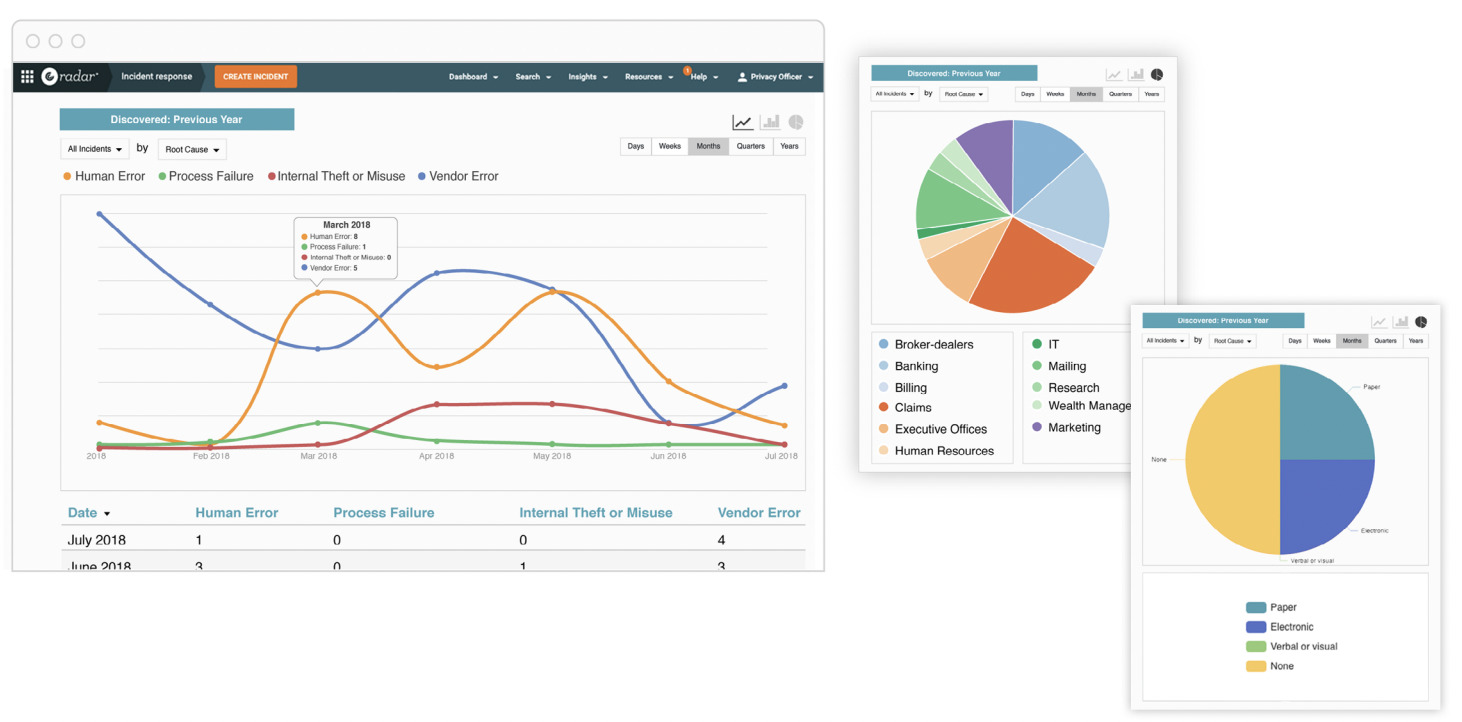
Task: Sort the table by the Date column
Action: coord(88,513)
